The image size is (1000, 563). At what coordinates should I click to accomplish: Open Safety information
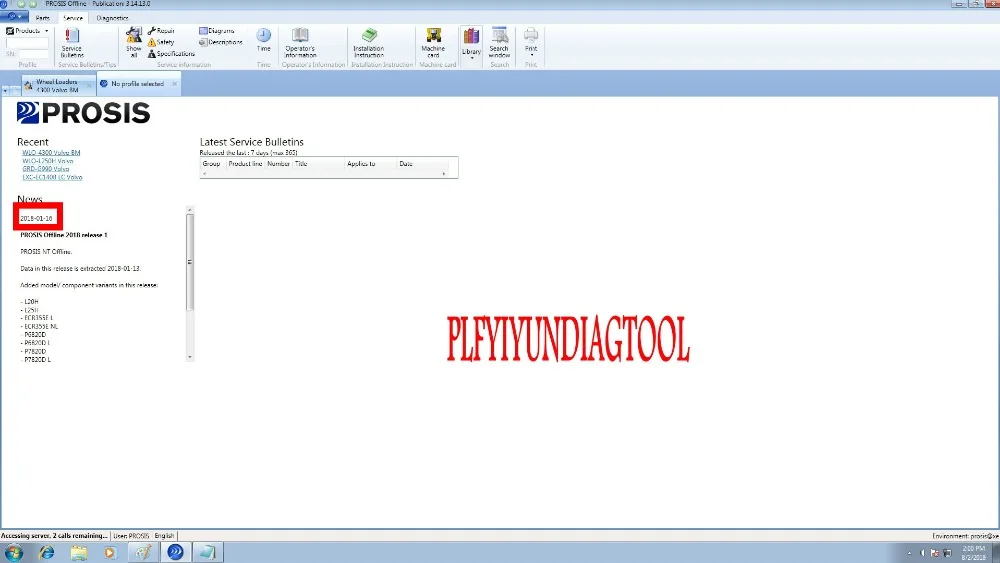pos(161,42)
